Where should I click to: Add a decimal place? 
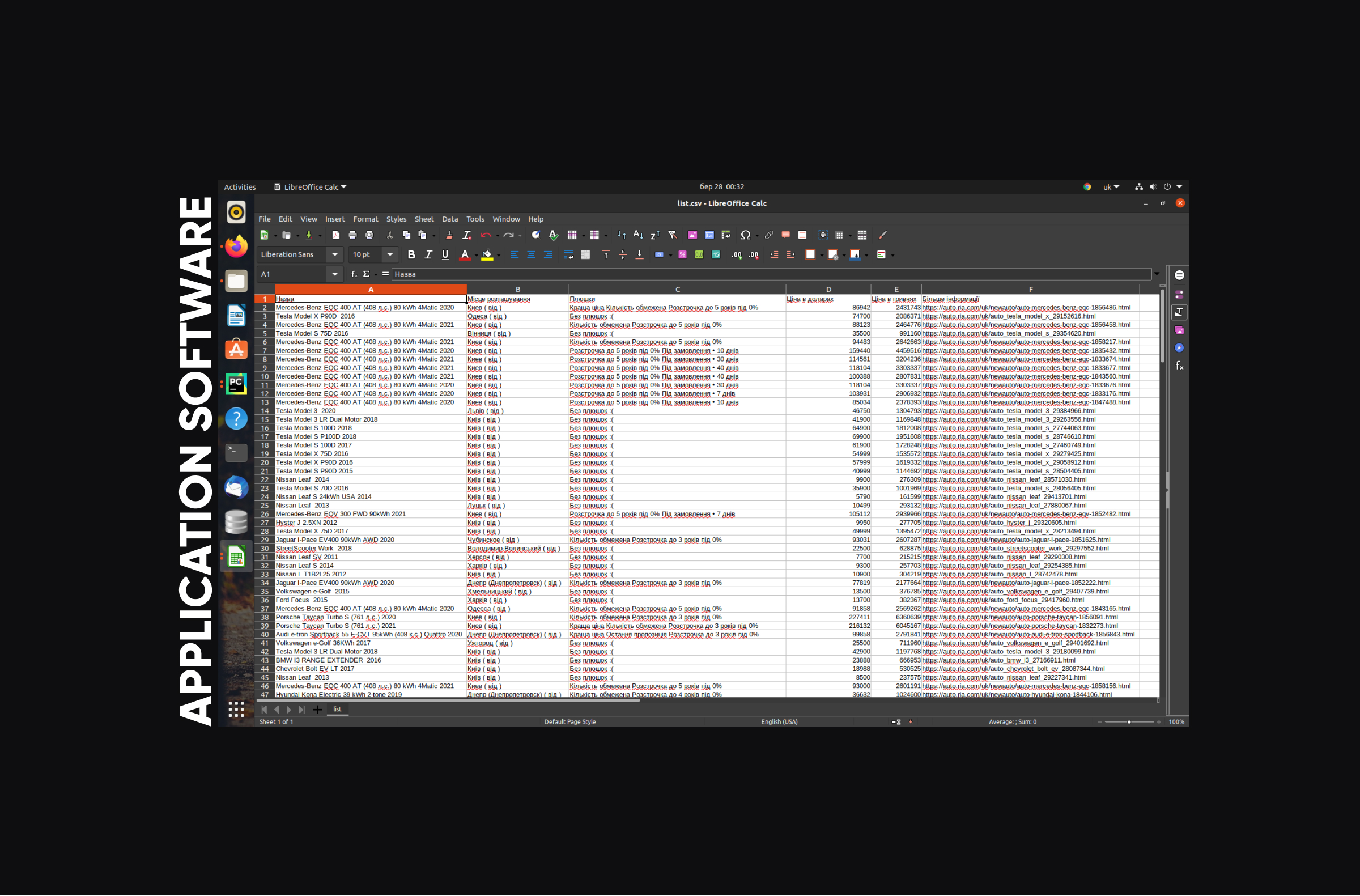(737, 255)
